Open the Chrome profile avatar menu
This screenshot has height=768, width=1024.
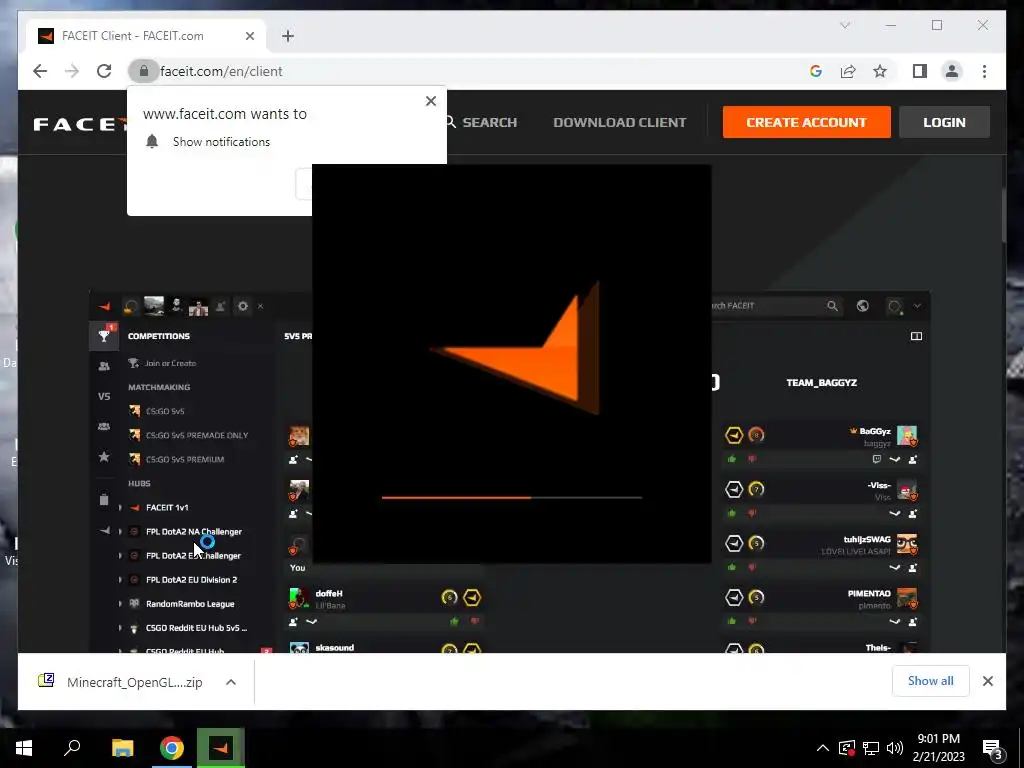point(952,71)
